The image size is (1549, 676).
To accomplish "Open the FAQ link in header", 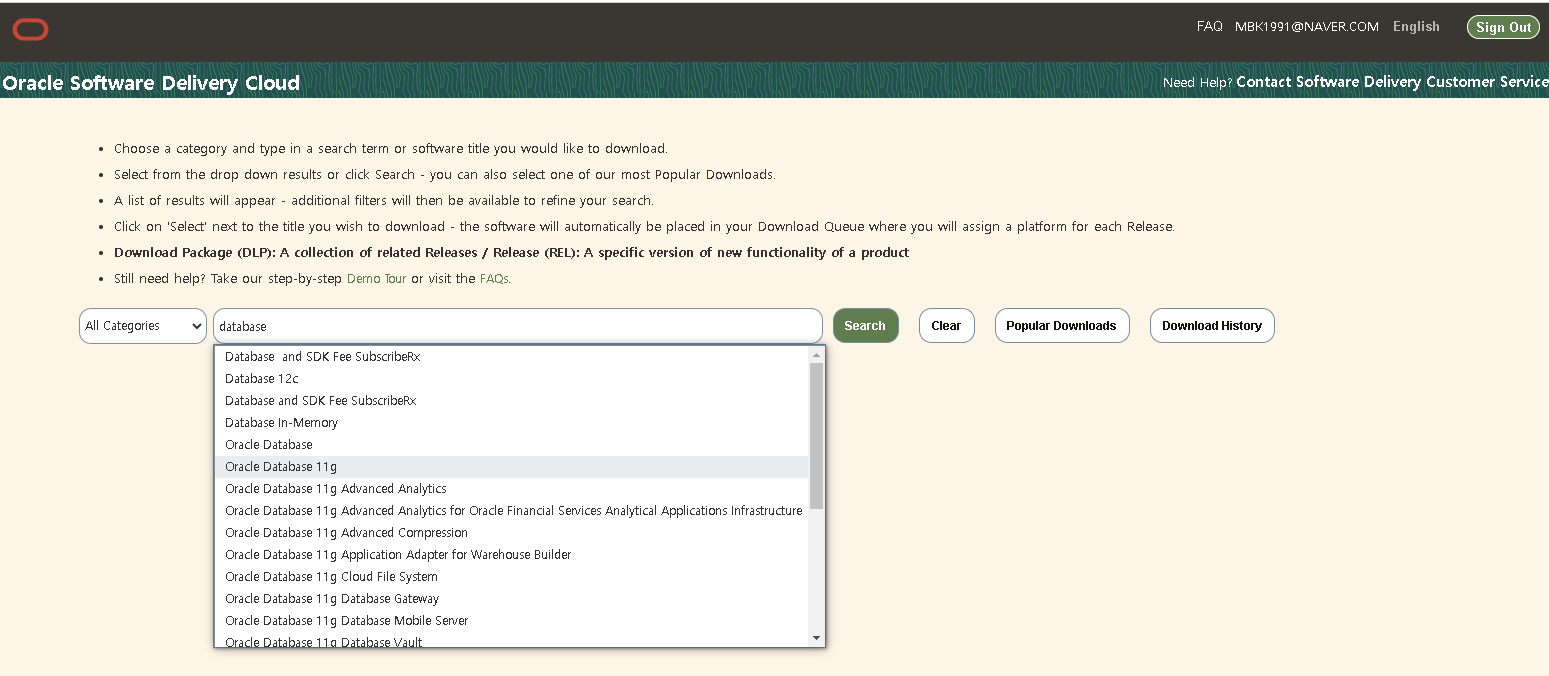I will (1209, 26).
